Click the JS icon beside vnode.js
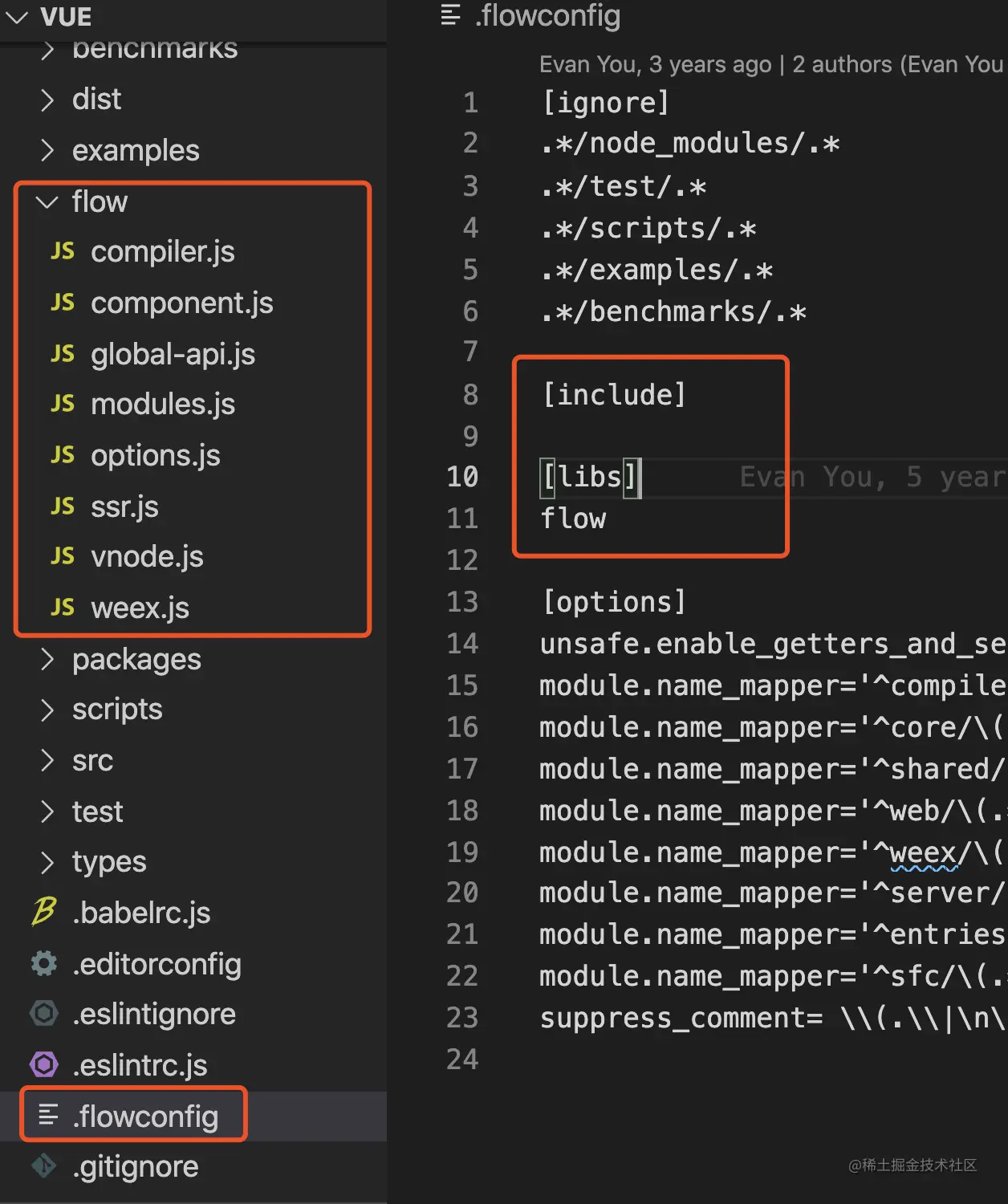1008x1204 pixels. point(63,556)
